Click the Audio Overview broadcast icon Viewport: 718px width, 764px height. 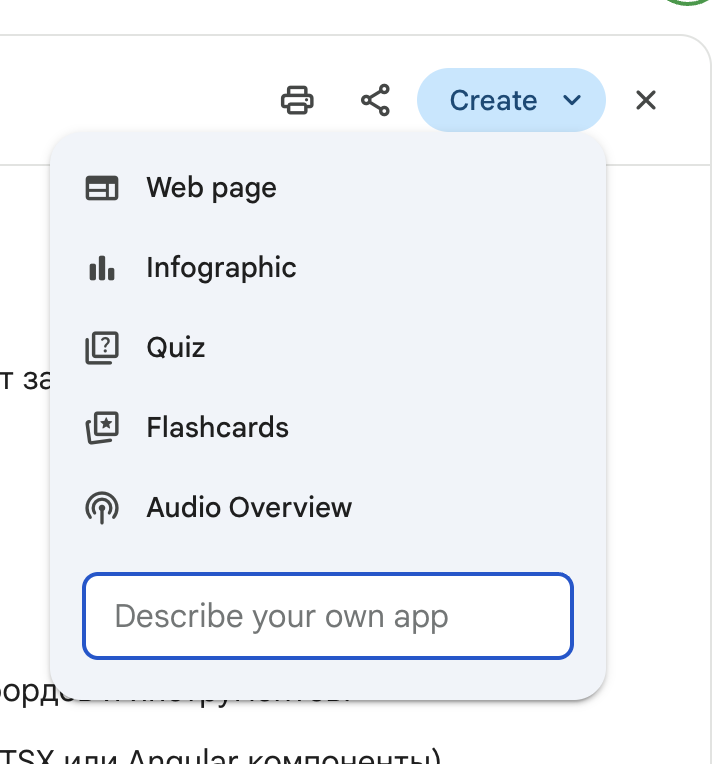point(102,508)
